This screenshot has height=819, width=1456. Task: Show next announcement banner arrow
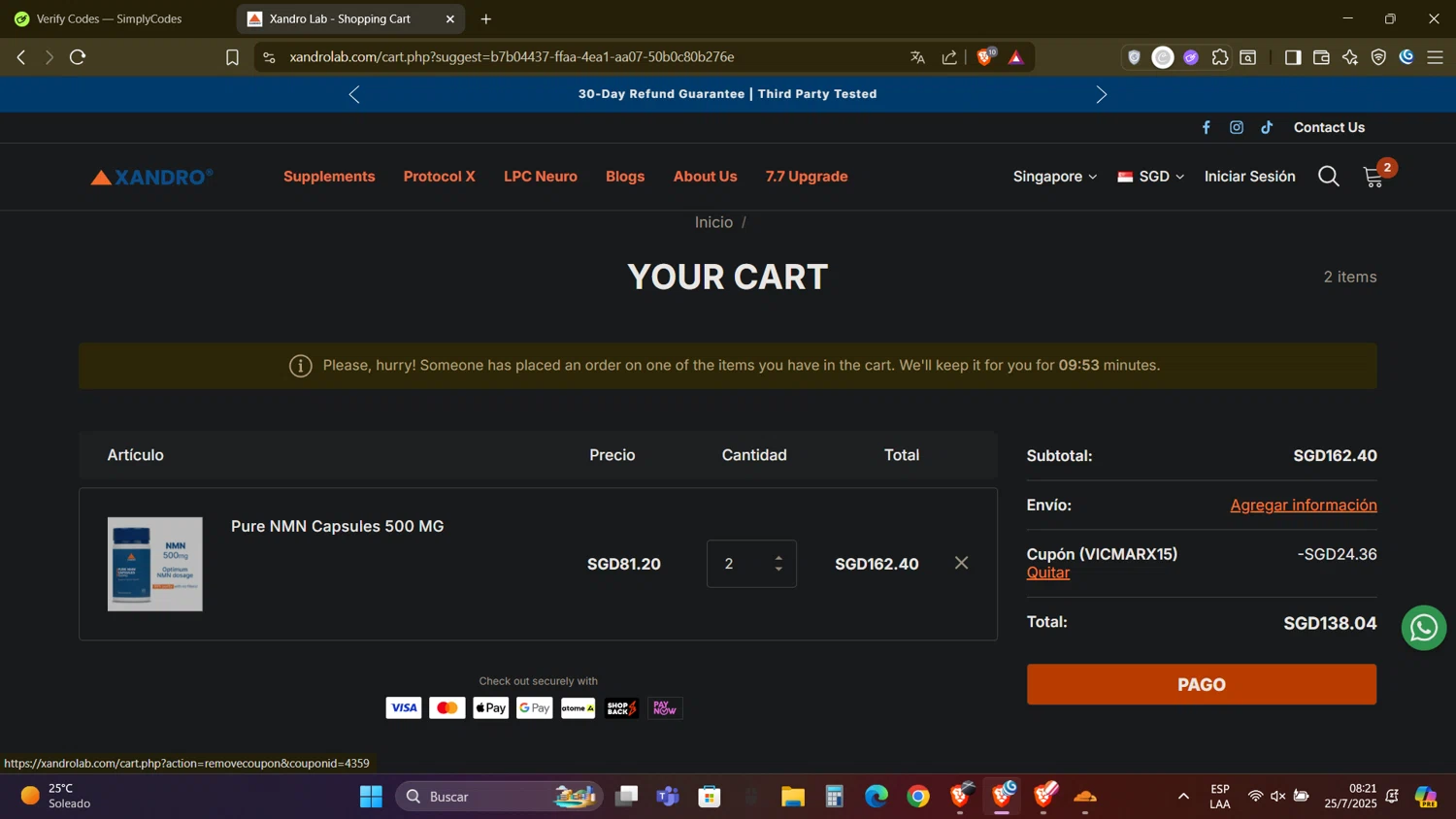point(1101,94)
